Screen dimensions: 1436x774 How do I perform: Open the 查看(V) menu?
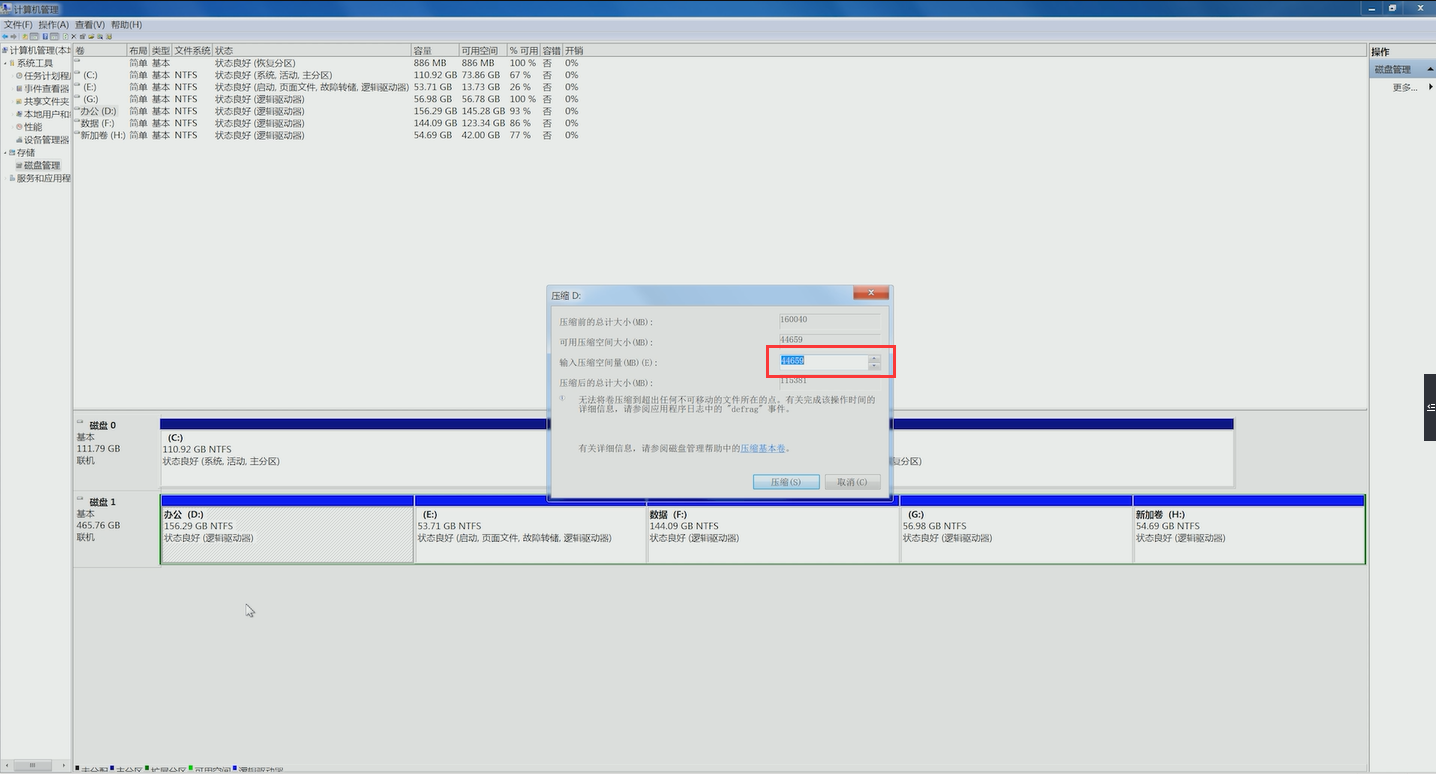90,24
